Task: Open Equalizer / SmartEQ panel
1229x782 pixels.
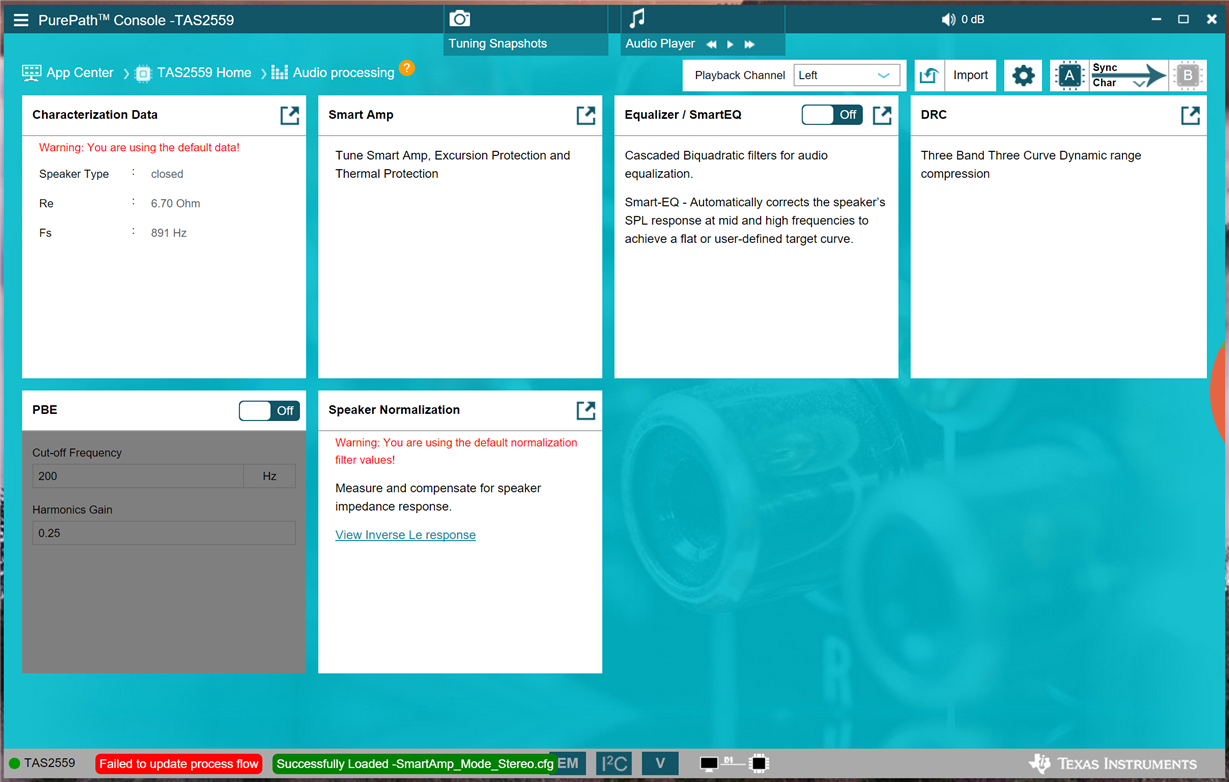Action: (882, 115)
